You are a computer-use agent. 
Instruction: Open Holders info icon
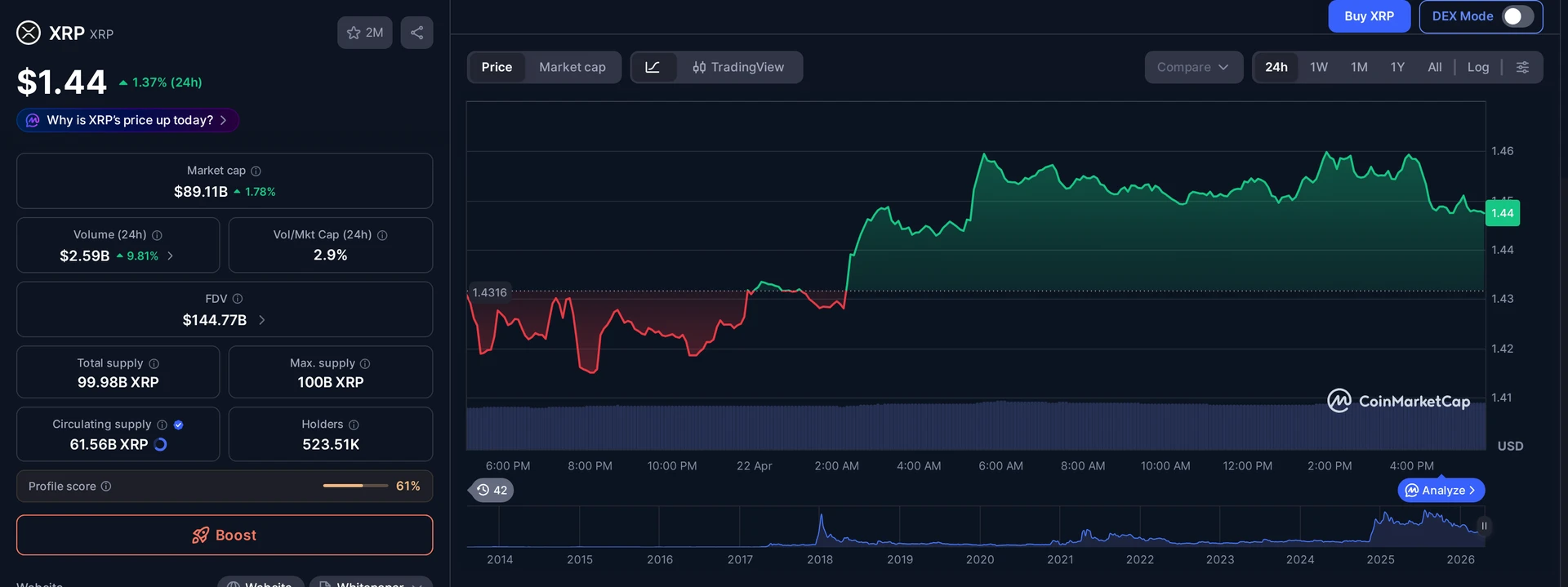click(354, 425)
